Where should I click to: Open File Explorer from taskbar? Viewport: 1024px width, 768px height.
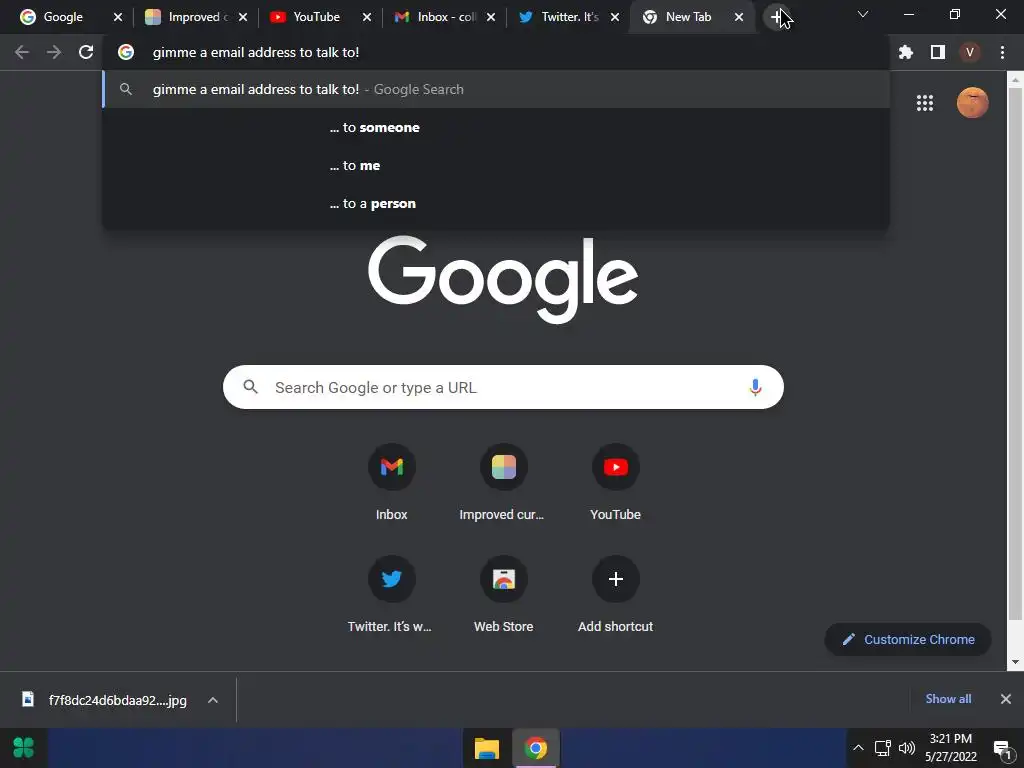click(487, 748)
